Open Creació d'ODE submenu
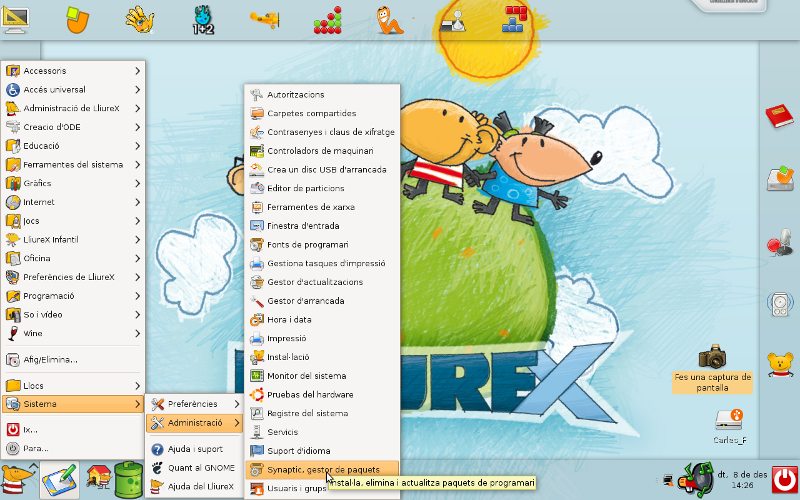This screenshot has width=800, height=500. click(x=73, y=127)
